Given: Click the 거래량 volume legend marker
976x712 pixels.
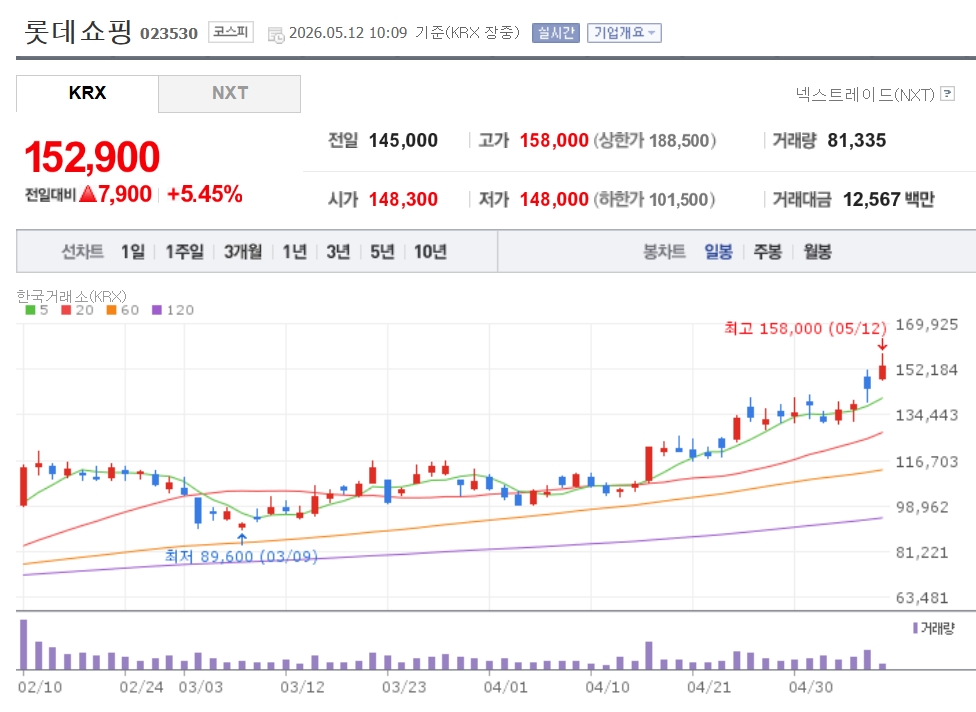Looking at the screenshot, I should point(915,629).
